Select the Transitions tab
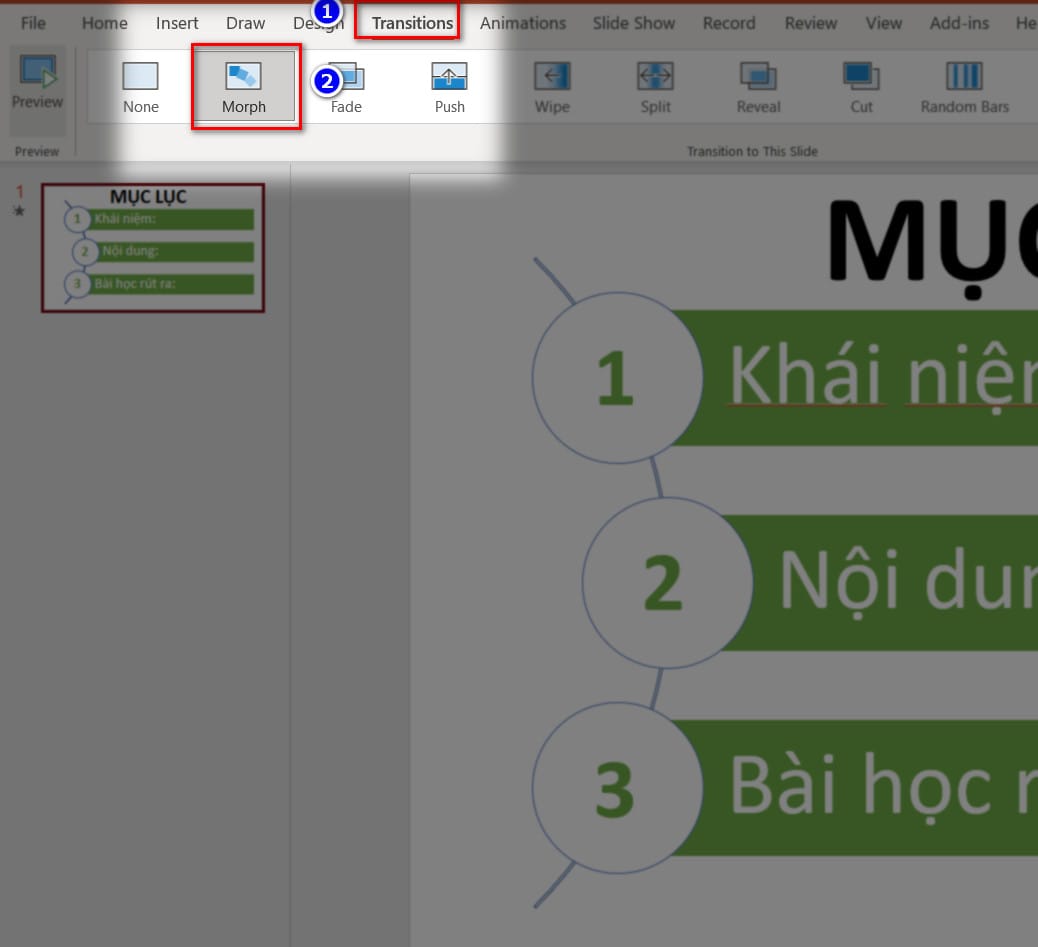 pos(412,23)
